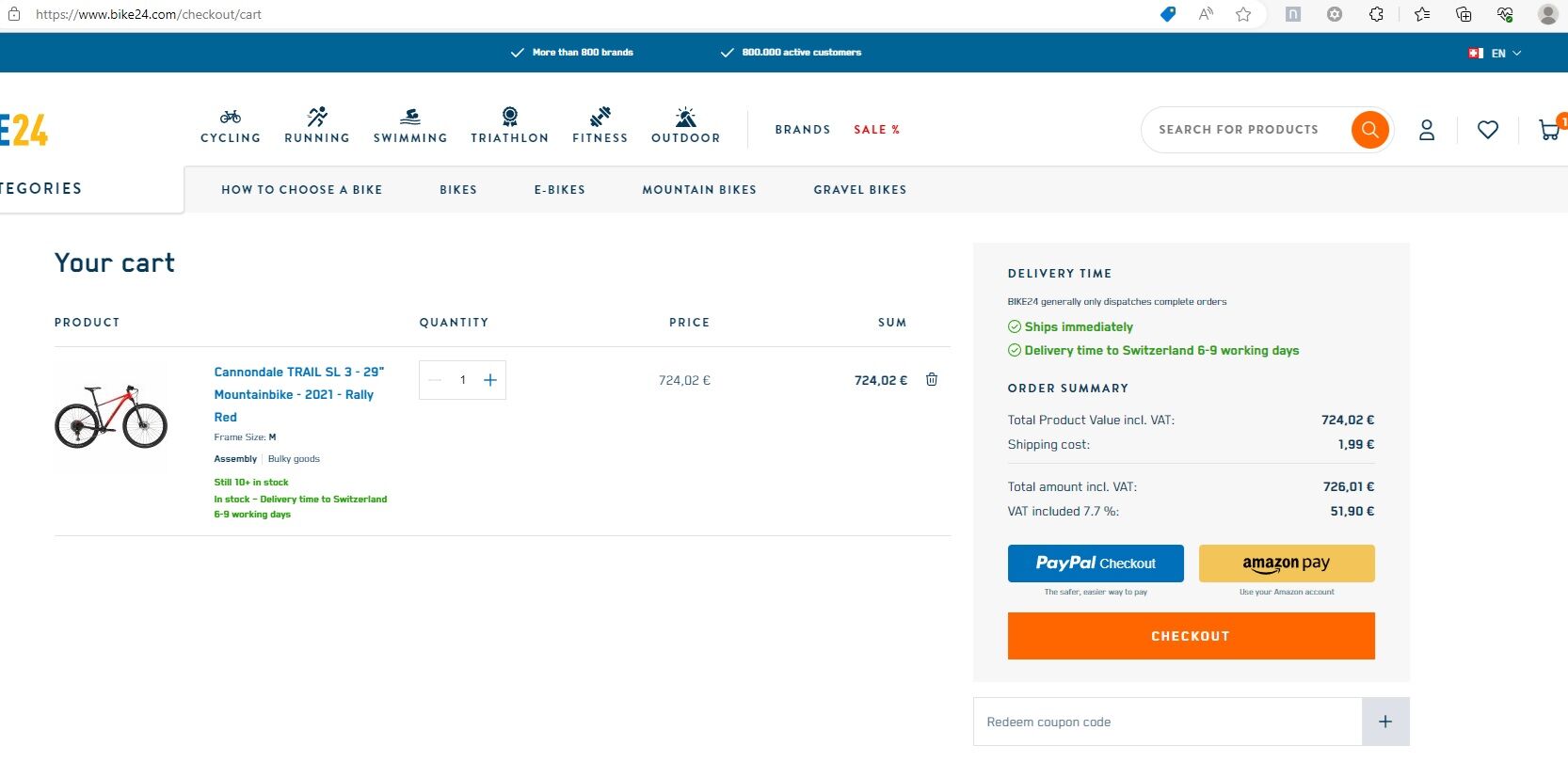The height and width of the screenshot is (762, 1568).
Task: Open the browser extensions puzzle icon
Action: [1376, 14]
